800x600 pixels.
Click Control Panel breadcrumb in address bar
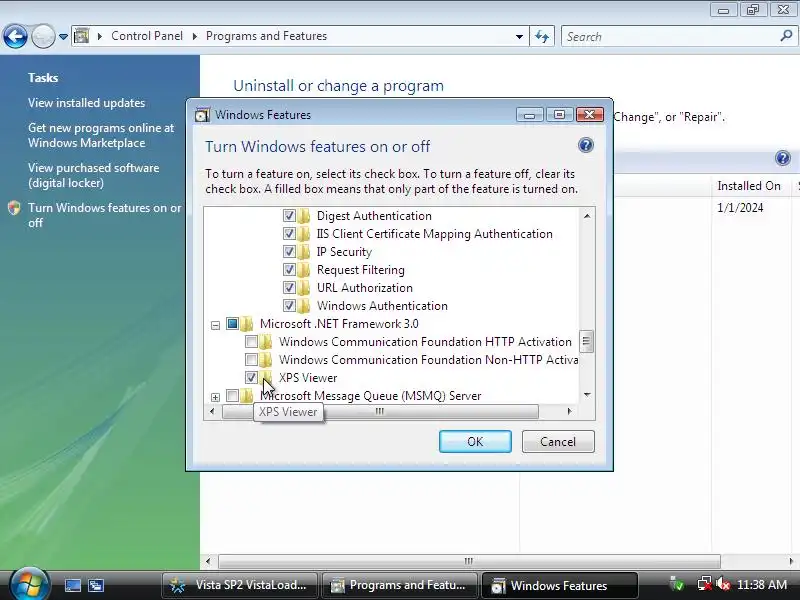coord(147,36)
